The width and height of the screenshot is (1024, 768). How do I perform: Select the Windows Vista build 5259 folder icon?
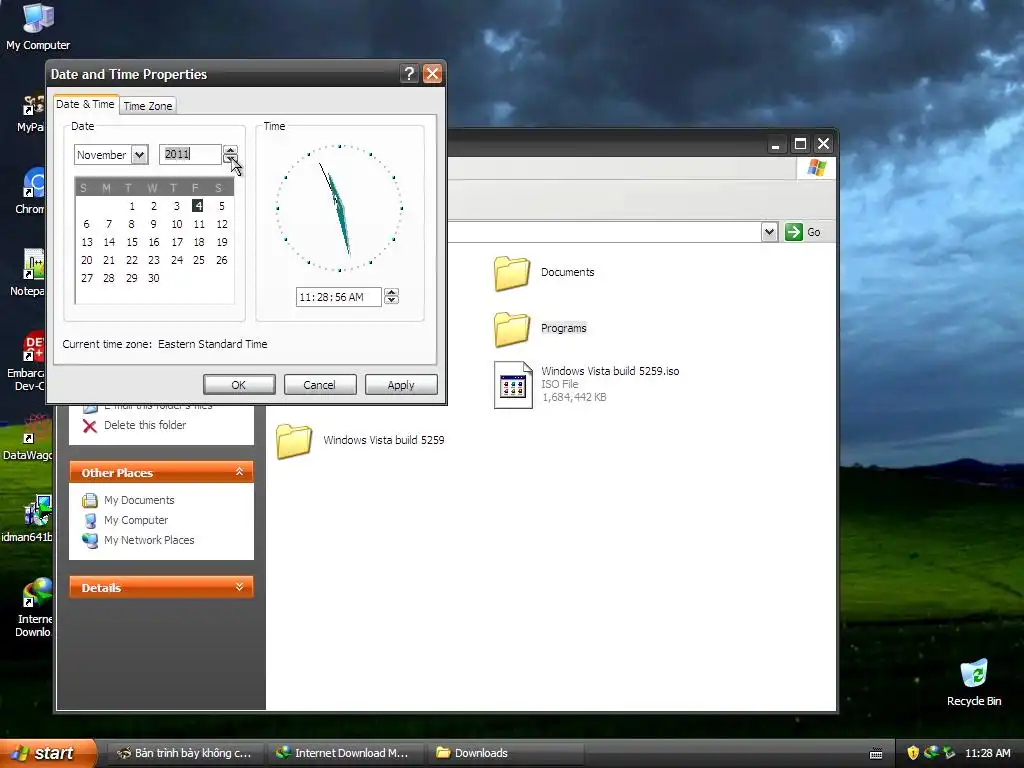[294, 441]
